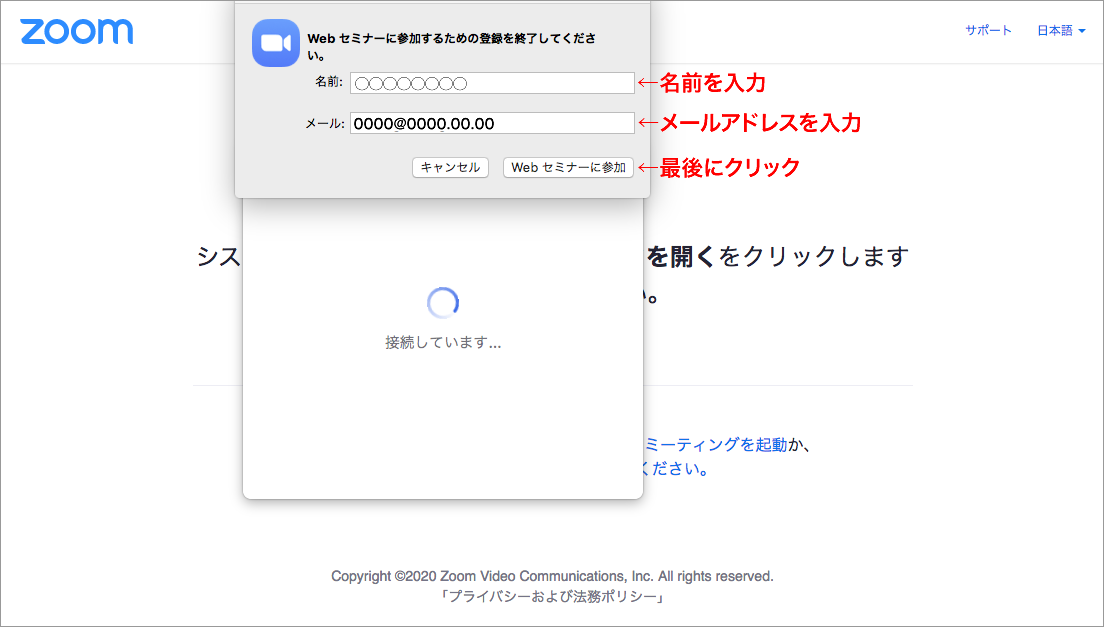Click the Zoom logo in the header
This screenshot has height=627, width=1104.
pos(77,32)
